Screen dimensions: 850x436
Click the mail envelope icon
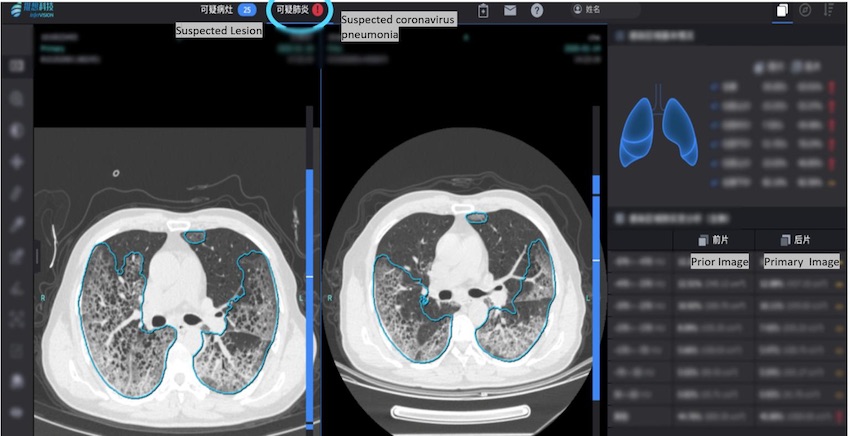(510, 10)
